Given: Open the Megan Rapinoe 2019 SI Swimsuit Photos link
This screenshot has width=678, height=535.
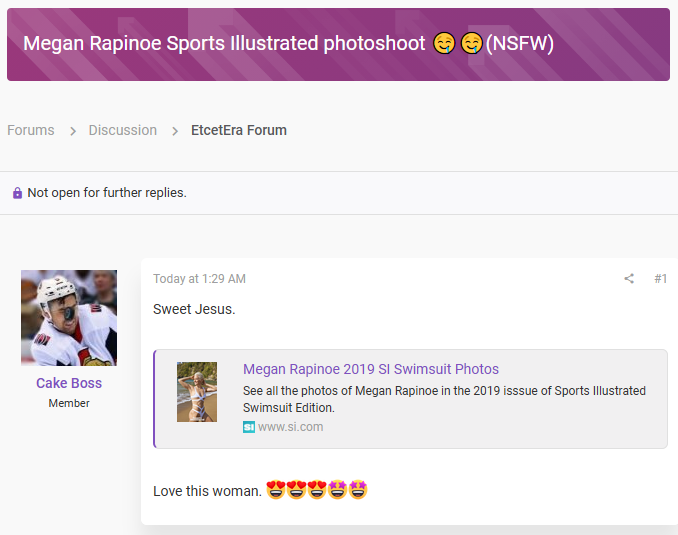Looking at the screenshot, I should point(371,369).
